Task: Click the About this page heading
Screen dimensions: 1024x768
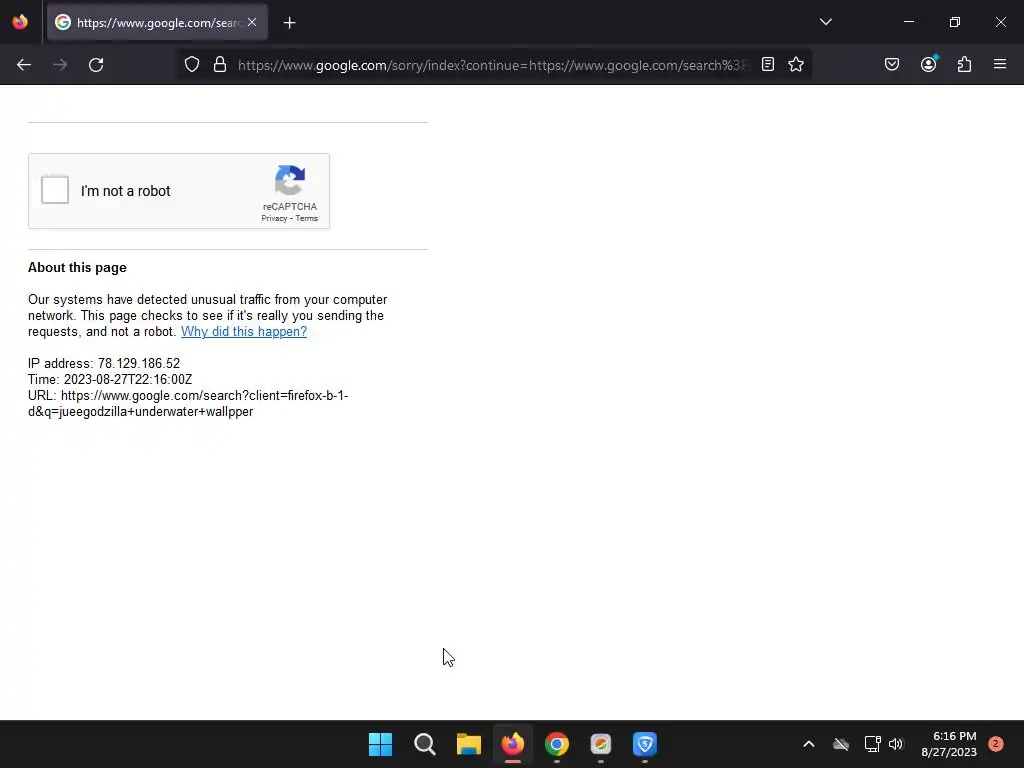Action: 77,268
